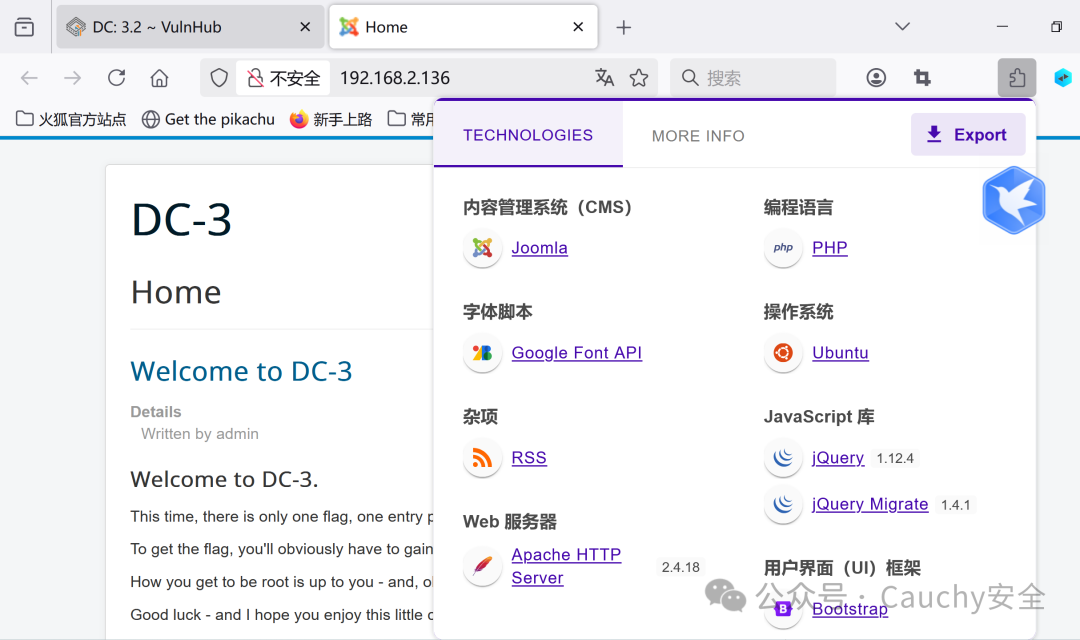The image size is (1080, 640).
Task: Reload the current page
Action: coord(116,78)
